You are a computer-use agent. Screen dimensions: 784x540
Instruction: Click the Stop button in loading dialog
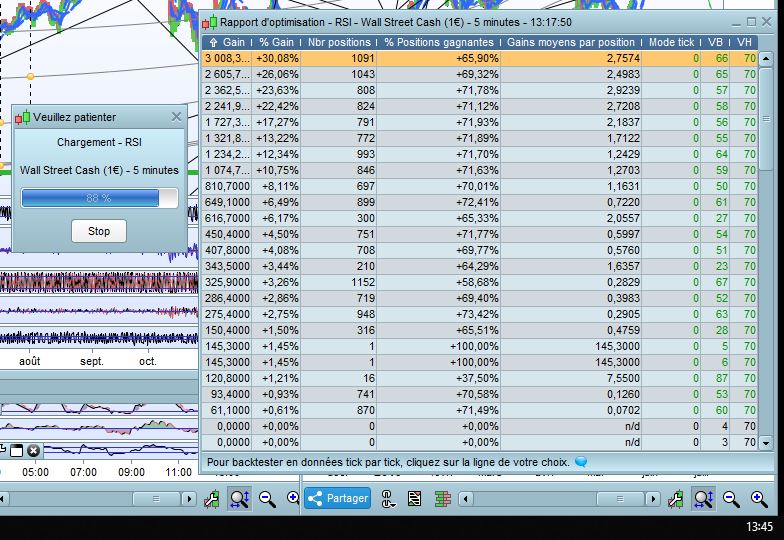coord(98,231)
